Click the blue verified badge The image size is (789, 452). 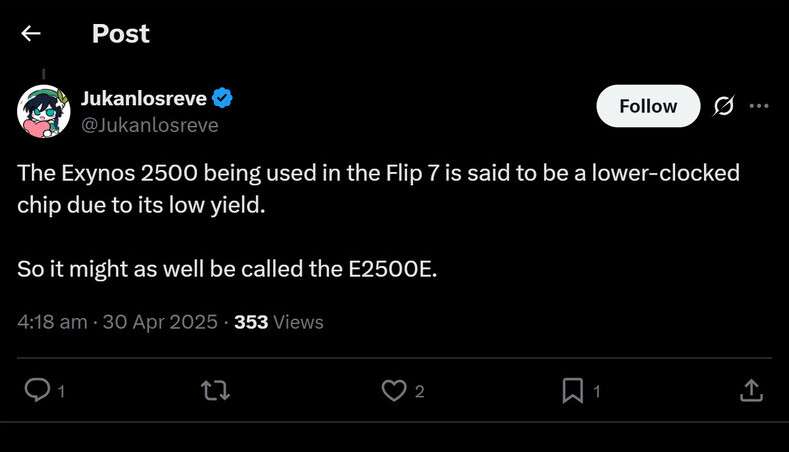[x=223, y=98]
